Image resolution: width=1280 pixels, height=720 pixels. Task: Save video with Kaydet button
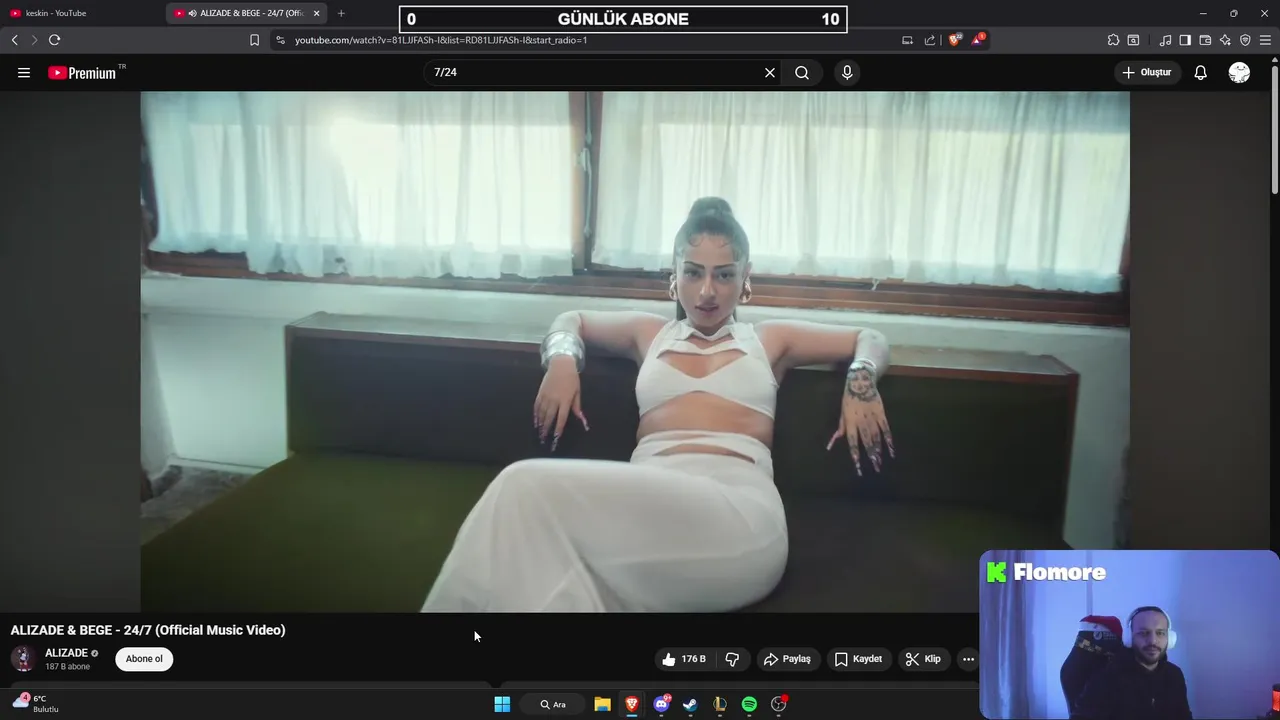tap(858, 659)
